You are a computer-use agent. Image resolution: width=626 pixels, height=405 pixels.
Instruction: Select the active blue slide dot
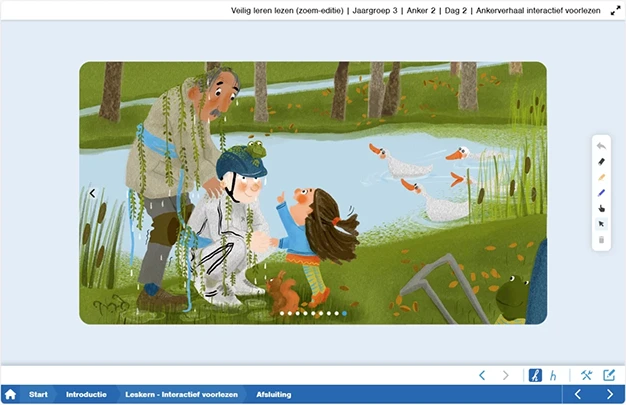[345, 314]
